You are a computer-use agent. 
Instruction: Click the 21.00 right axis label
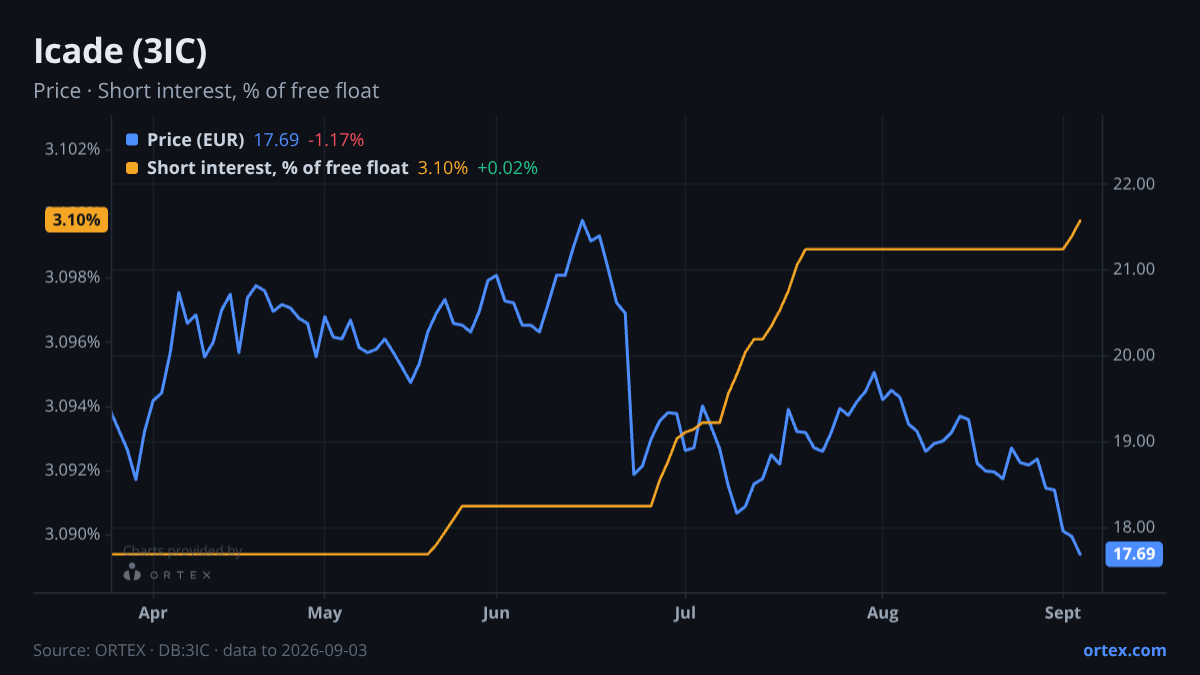[x=1133, y=269]
